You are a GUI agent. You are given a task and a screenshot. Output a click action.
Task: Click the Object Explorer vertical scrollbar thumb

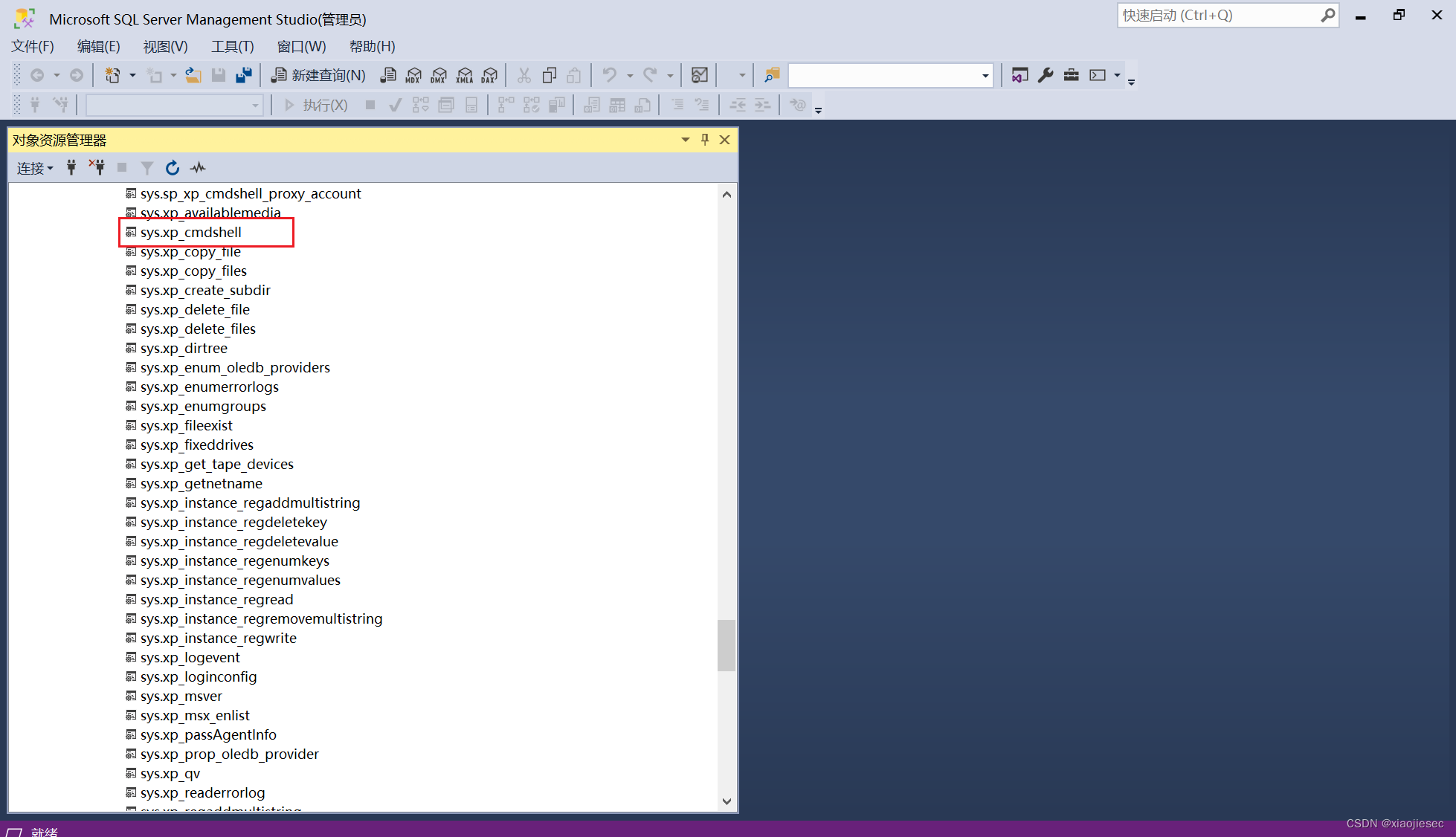726,645
